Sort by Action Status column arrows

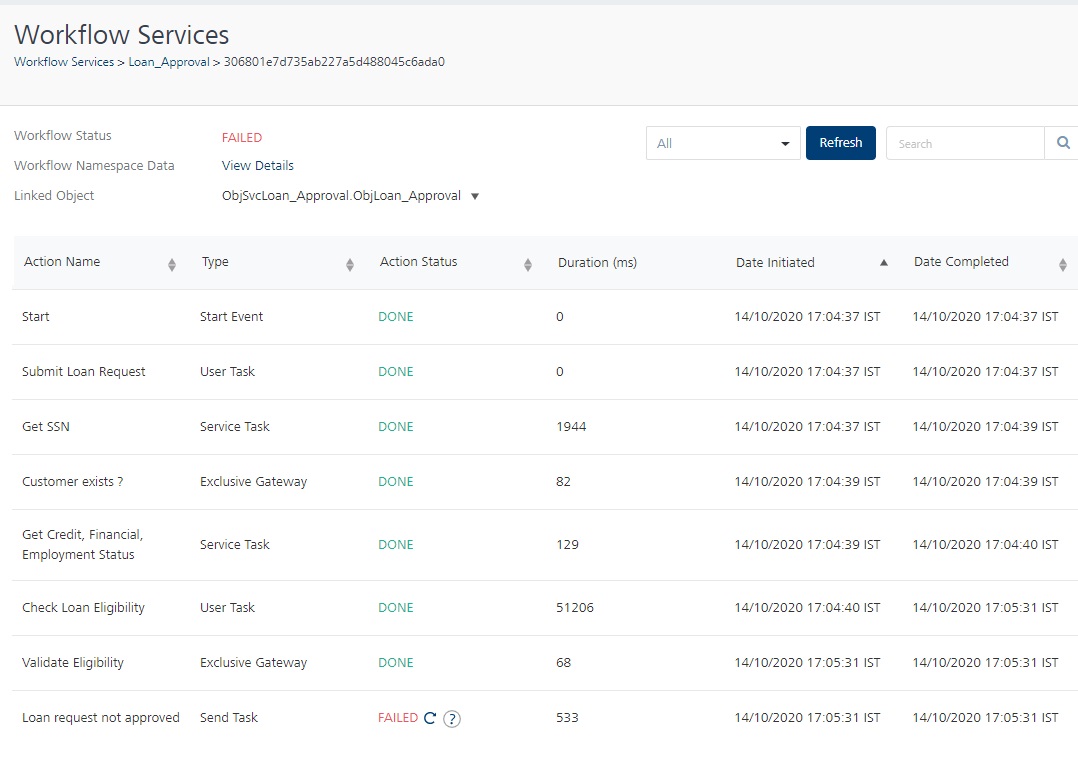pyautogui.click(x=528, y=264)
